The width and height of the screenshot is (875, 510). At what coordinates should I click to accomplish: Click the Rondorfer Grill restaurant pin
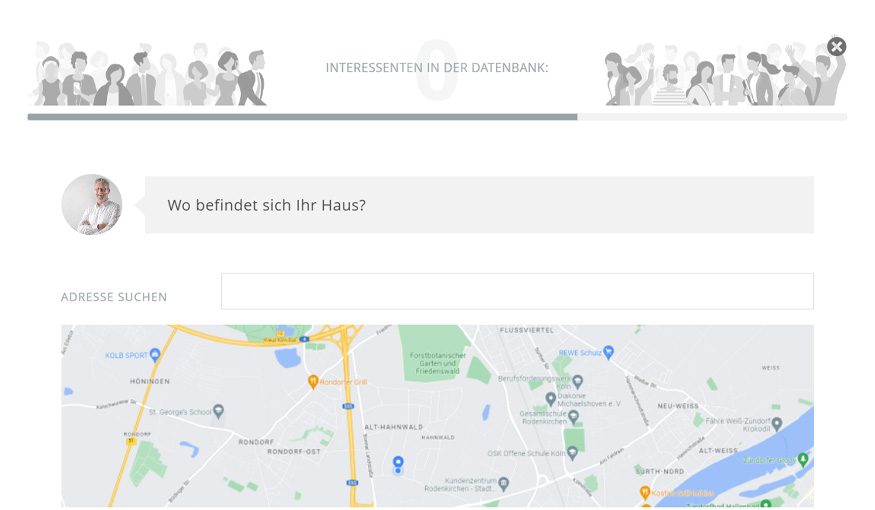(x=313, y=382)
